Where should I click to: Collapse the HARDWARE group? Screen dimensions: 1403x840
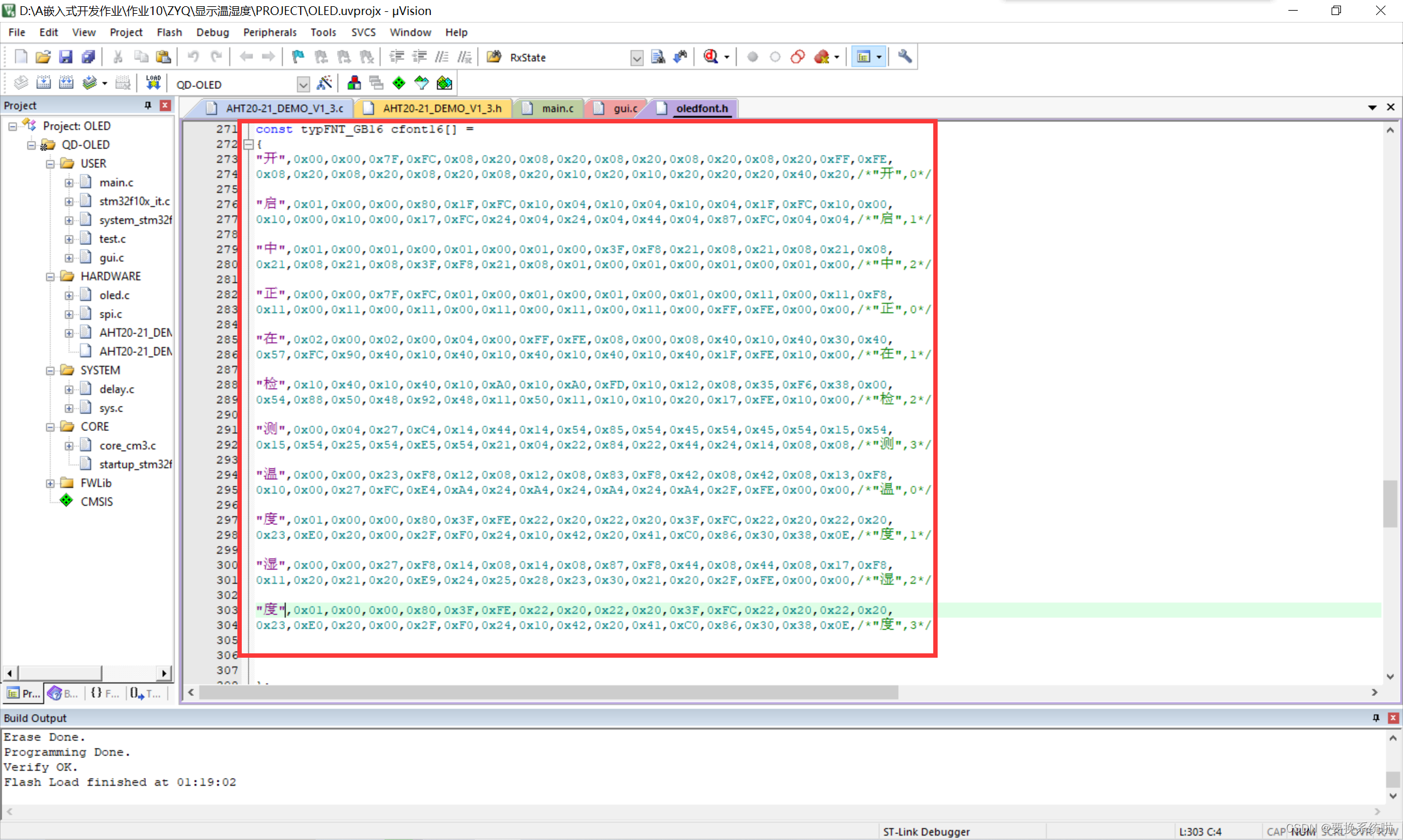[x=50, y=277]
